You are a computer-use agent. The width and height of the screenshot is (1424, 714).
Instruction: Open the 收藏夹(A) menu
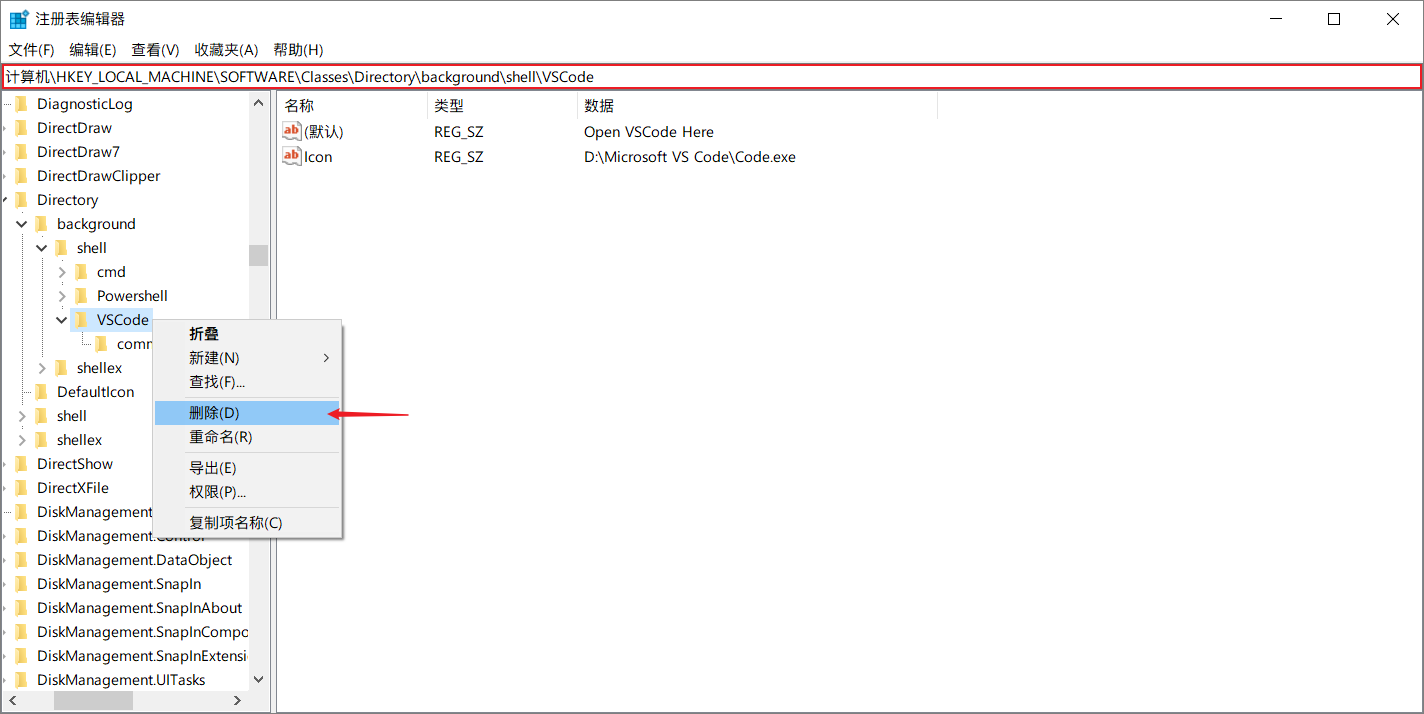coord(226,50)
